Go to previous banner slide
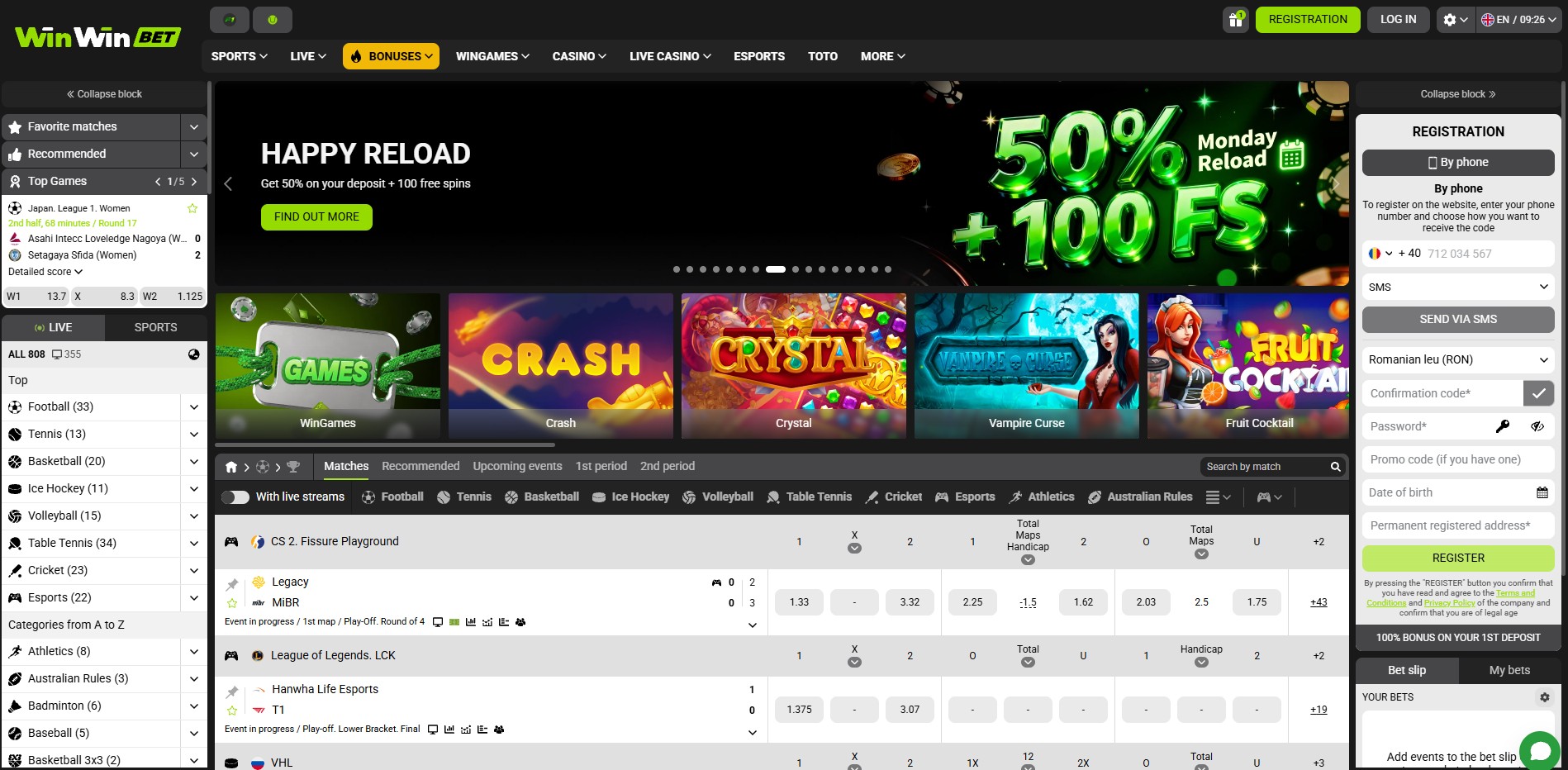Image resolution: width=1568 pixels, height=770 pixels. click(229, 183)
